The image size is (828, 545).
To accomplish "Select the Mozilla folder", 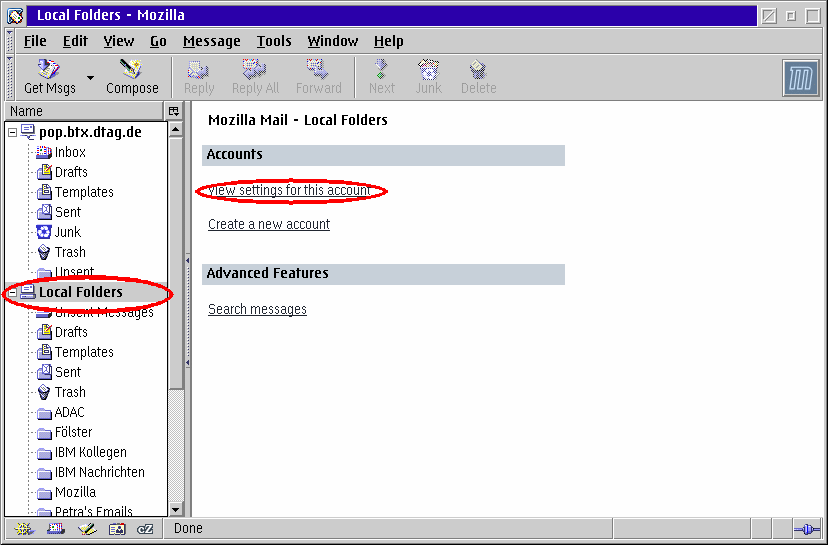I will coord(76,493).
